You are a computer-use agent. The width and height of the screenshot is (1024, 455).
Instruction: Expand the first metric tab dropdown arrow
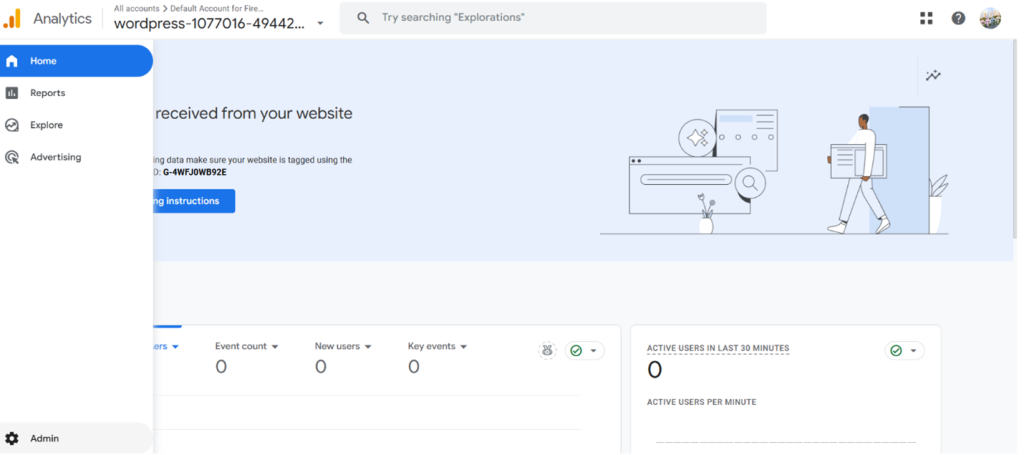[175, 347]
